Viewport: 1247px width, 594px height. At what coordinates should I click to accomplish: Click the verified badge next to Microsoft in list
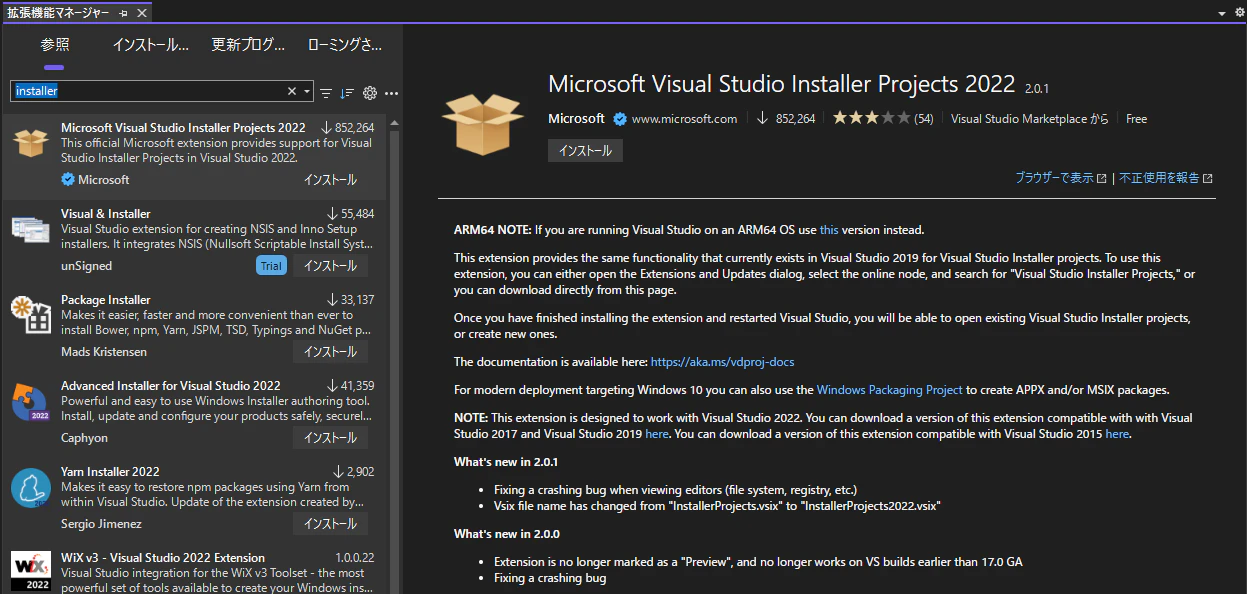pos(68,180)
